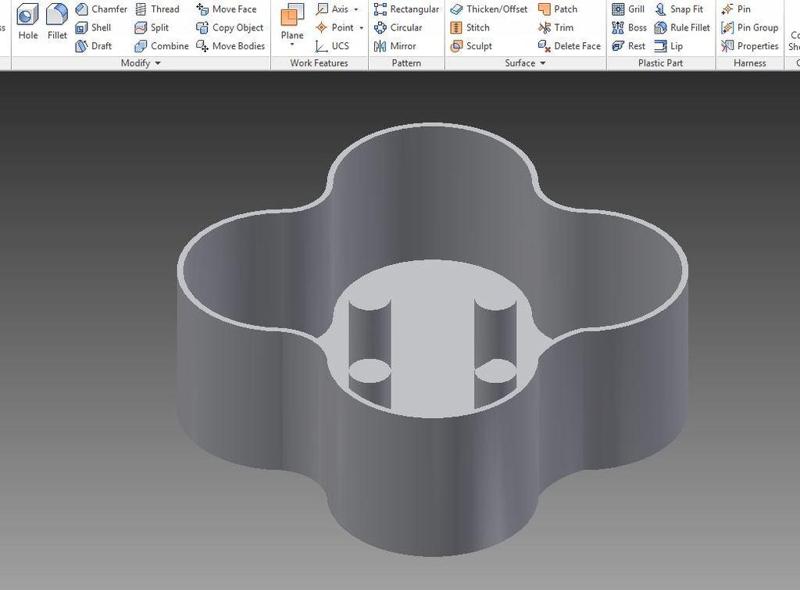Use the Delete Face tool
The width and height of the screenshot is (800, 590).
pyautogui.click(x=569, y=46)
